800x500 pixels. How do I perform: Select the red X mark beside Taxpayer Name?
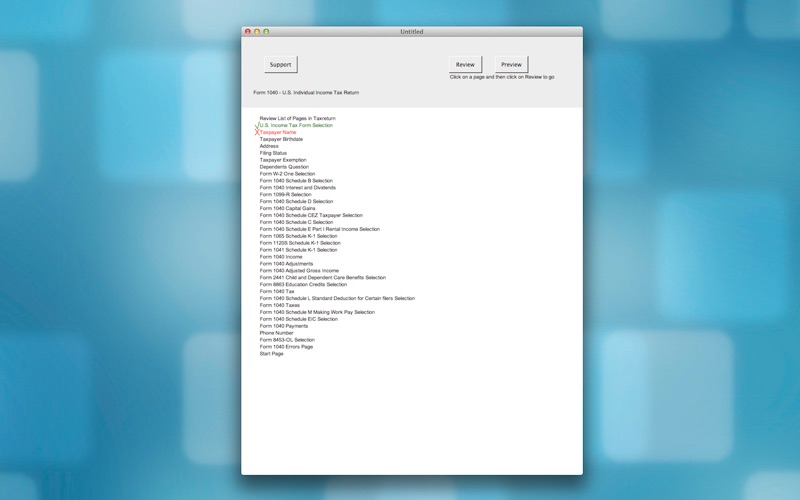(x=257, y=132)
